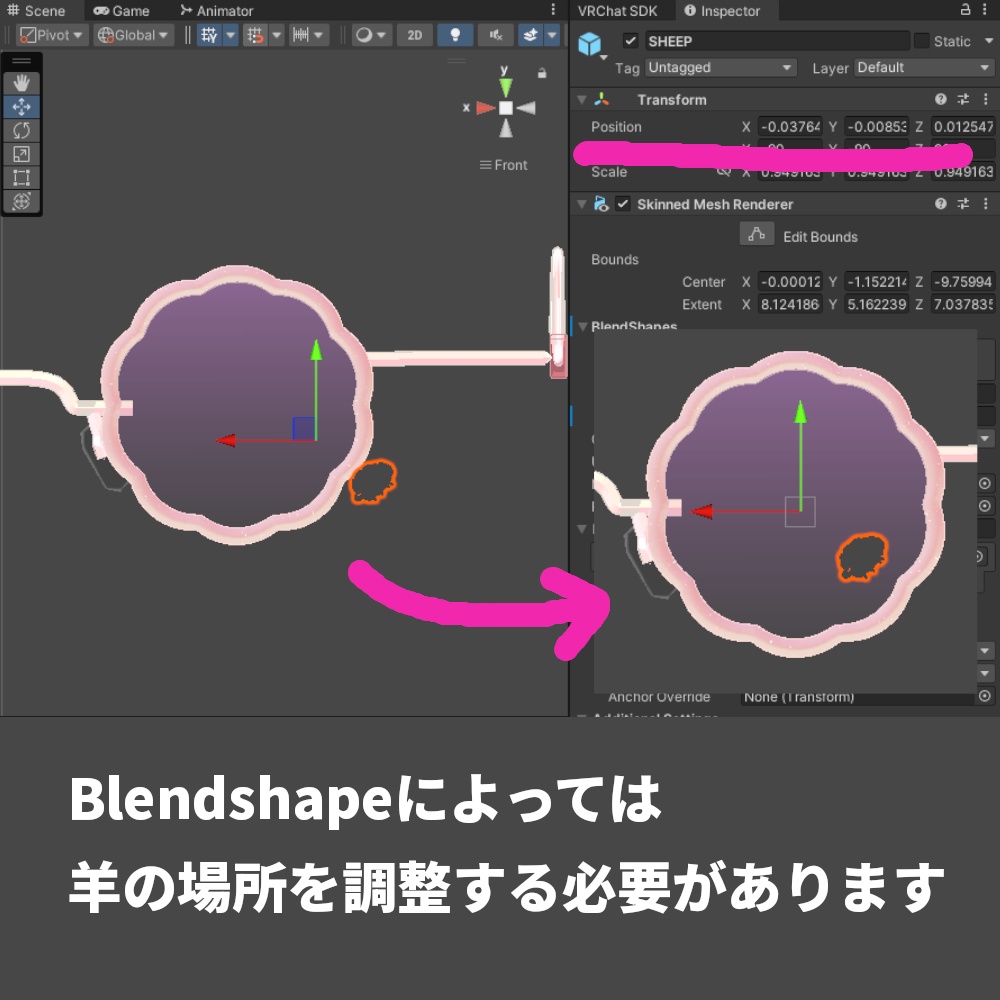The height and width of the screenshot is (1000, 1000).
Task: Open grid visibility settings dropdown arrow
Action: coord(230,35)
